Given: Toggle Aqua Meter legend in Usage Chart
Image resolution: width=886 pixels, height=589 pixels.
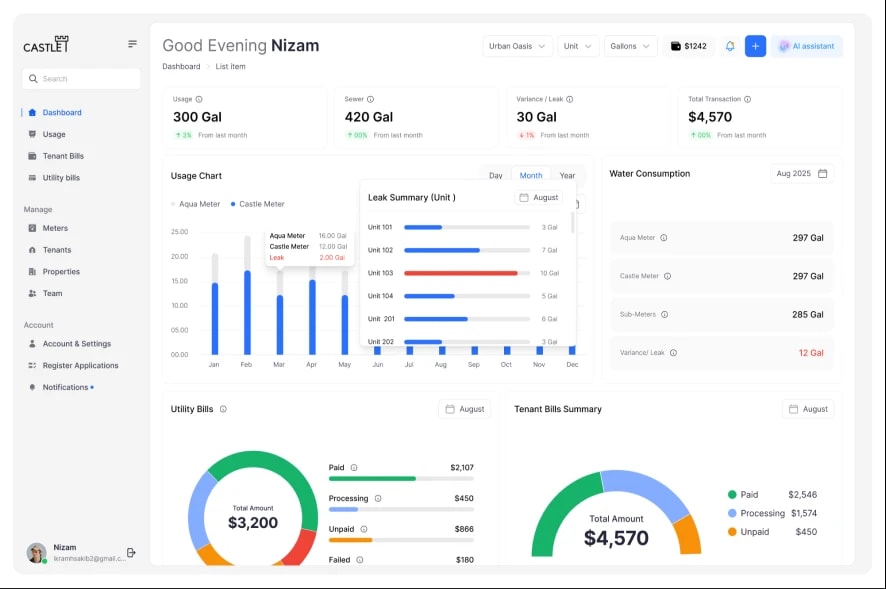Looking at the screenshot, I should click(196, 204).
